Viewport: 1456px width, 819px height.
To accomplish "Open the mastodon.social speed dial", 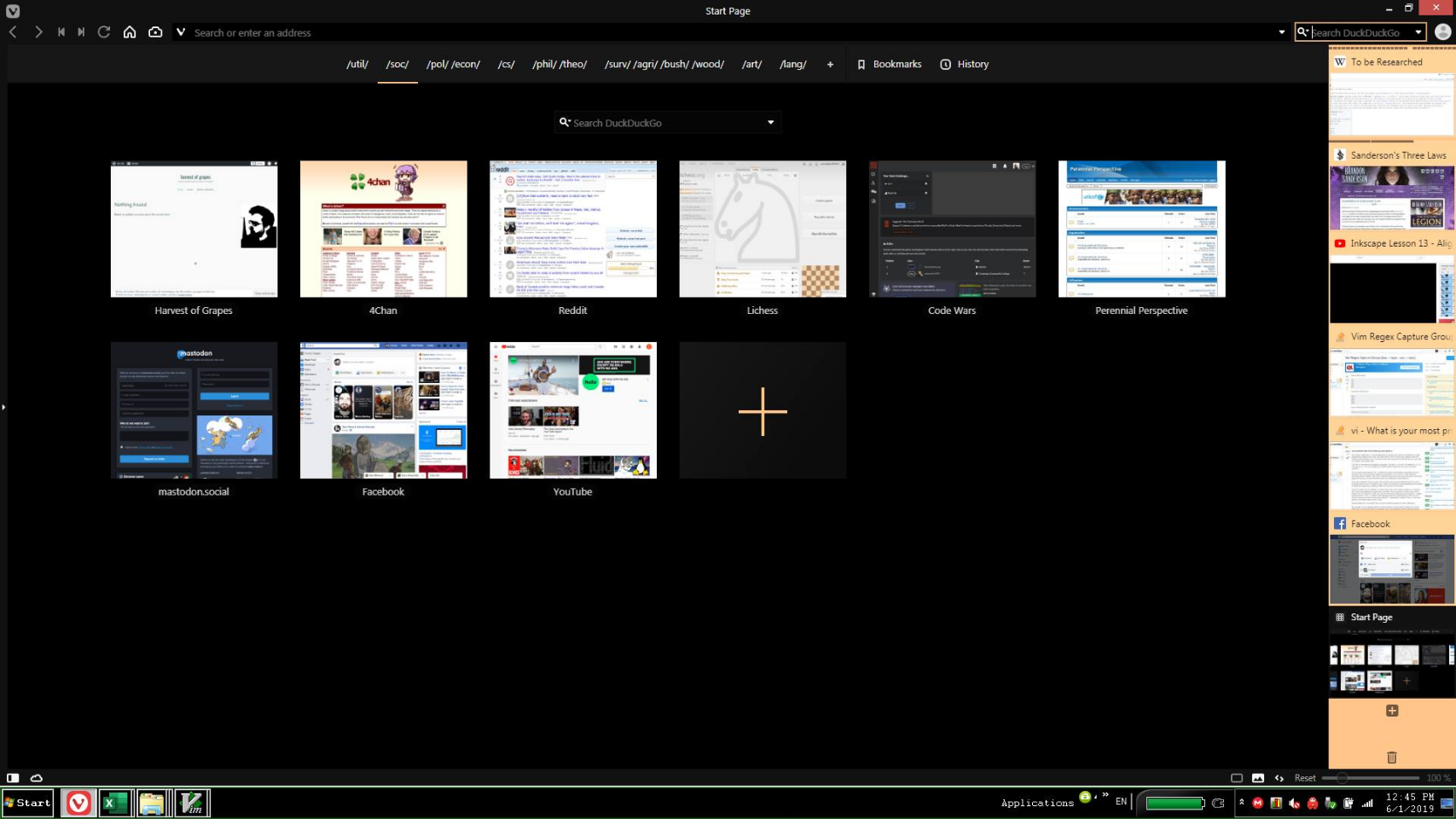I will [194, 410].
